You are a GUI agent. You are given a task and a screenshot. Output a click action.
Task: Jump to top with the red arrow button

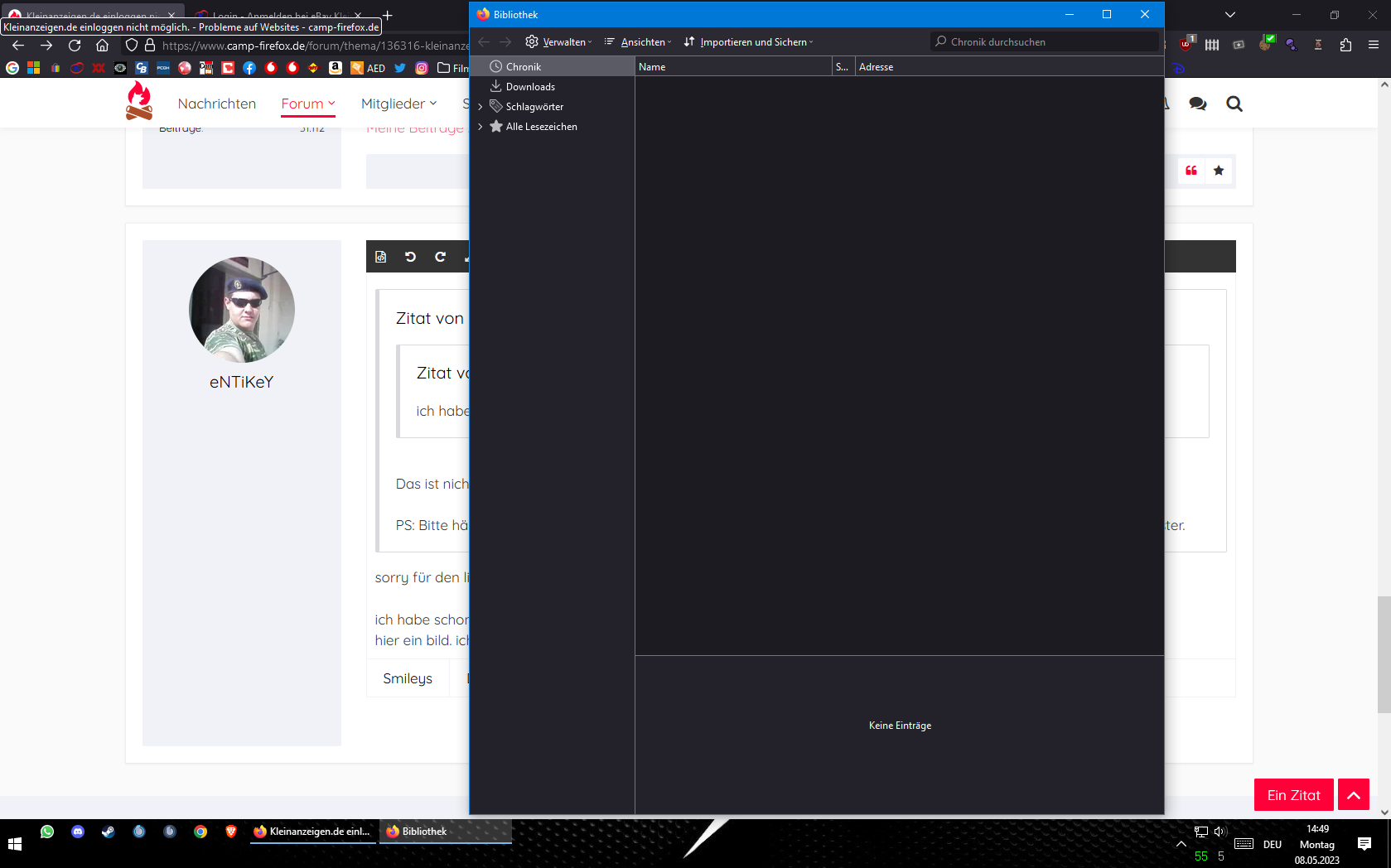1354,795
